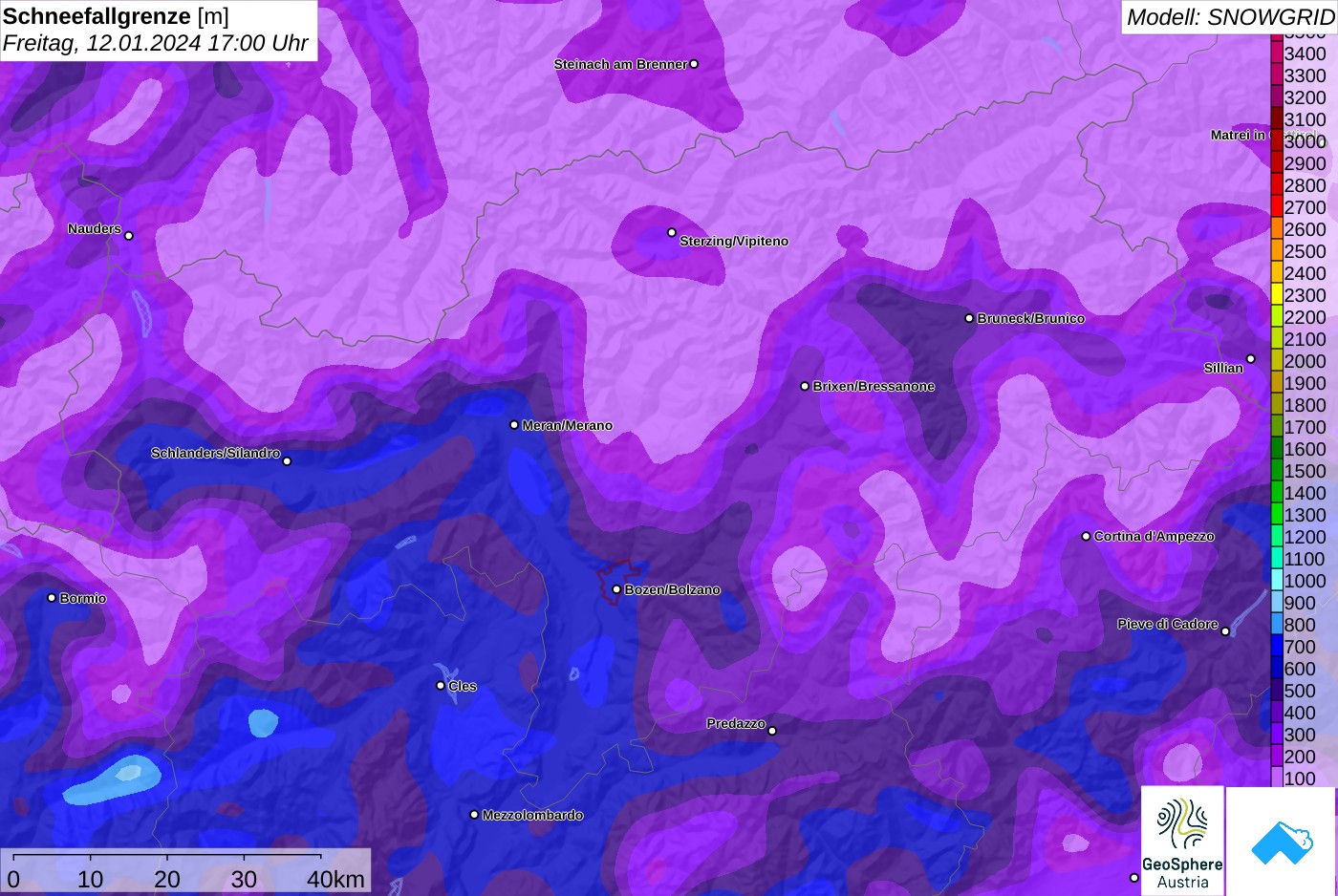The width and height of the screenshot is (1338, 896).
Task: Click the date Freitag, 12.01.2024 17:00 Uhr
Action: click(156, 43)
